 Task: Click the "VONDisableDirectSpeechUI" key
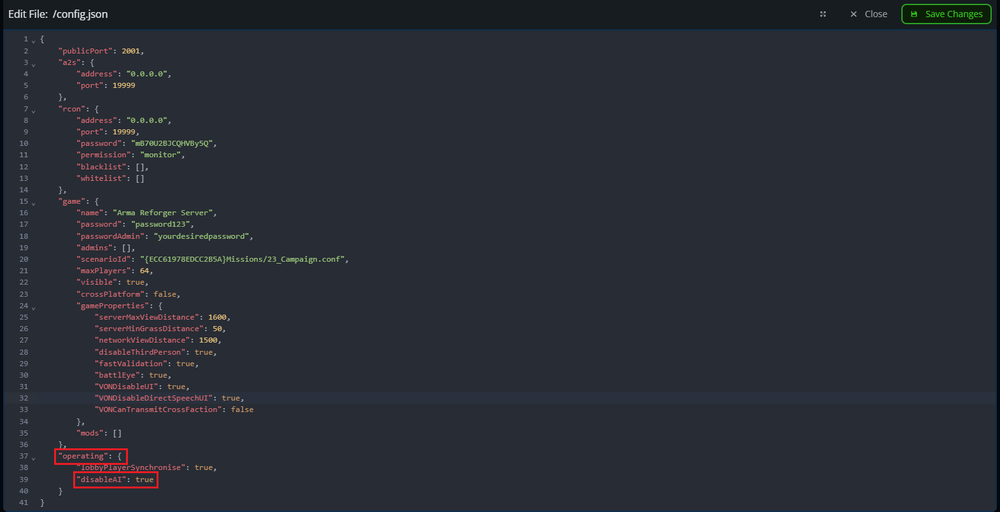(x=156, y=398)
